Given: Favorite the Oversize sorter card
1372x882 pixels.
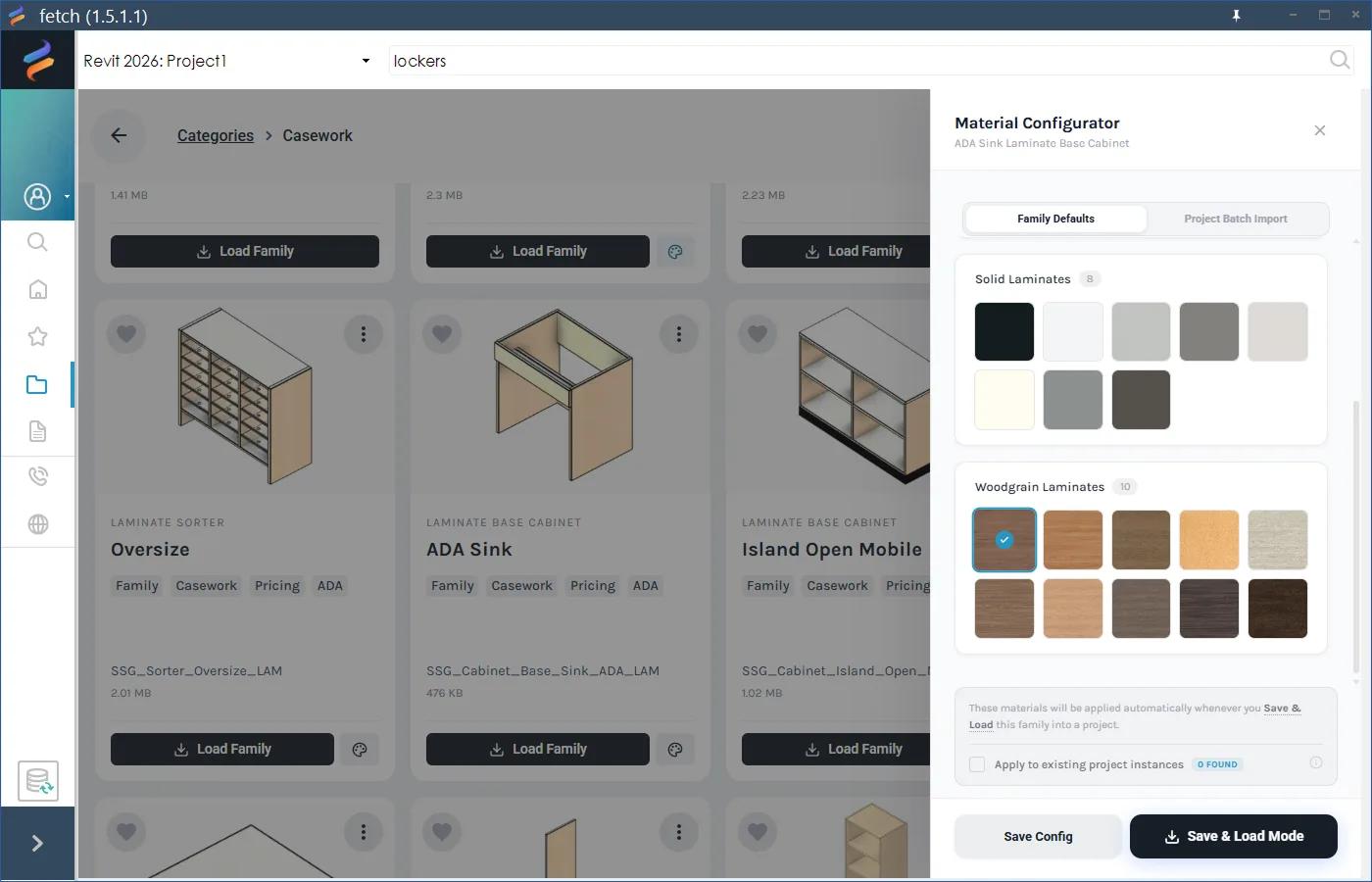Looking at the screenshot, I should 126,334.
